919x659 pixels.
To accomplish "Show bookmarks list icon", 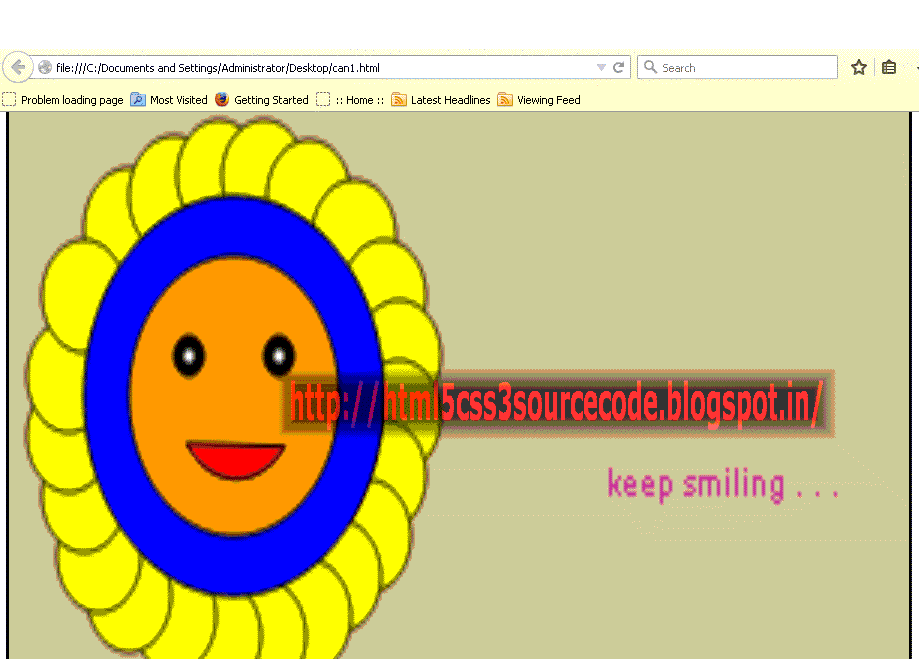I will tap(889, 67).
